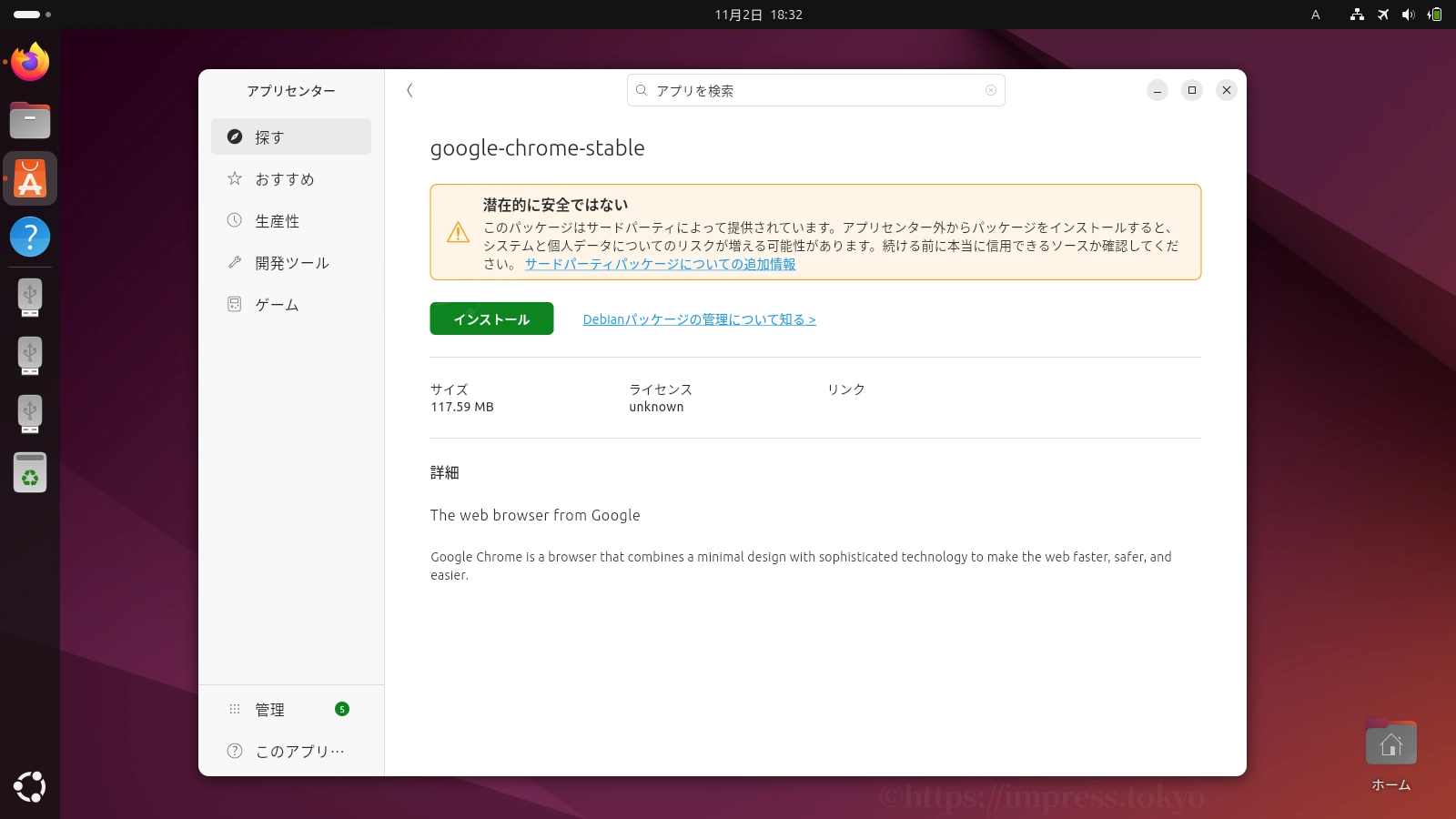Click the text The web browser from Google

pos(535,515)
